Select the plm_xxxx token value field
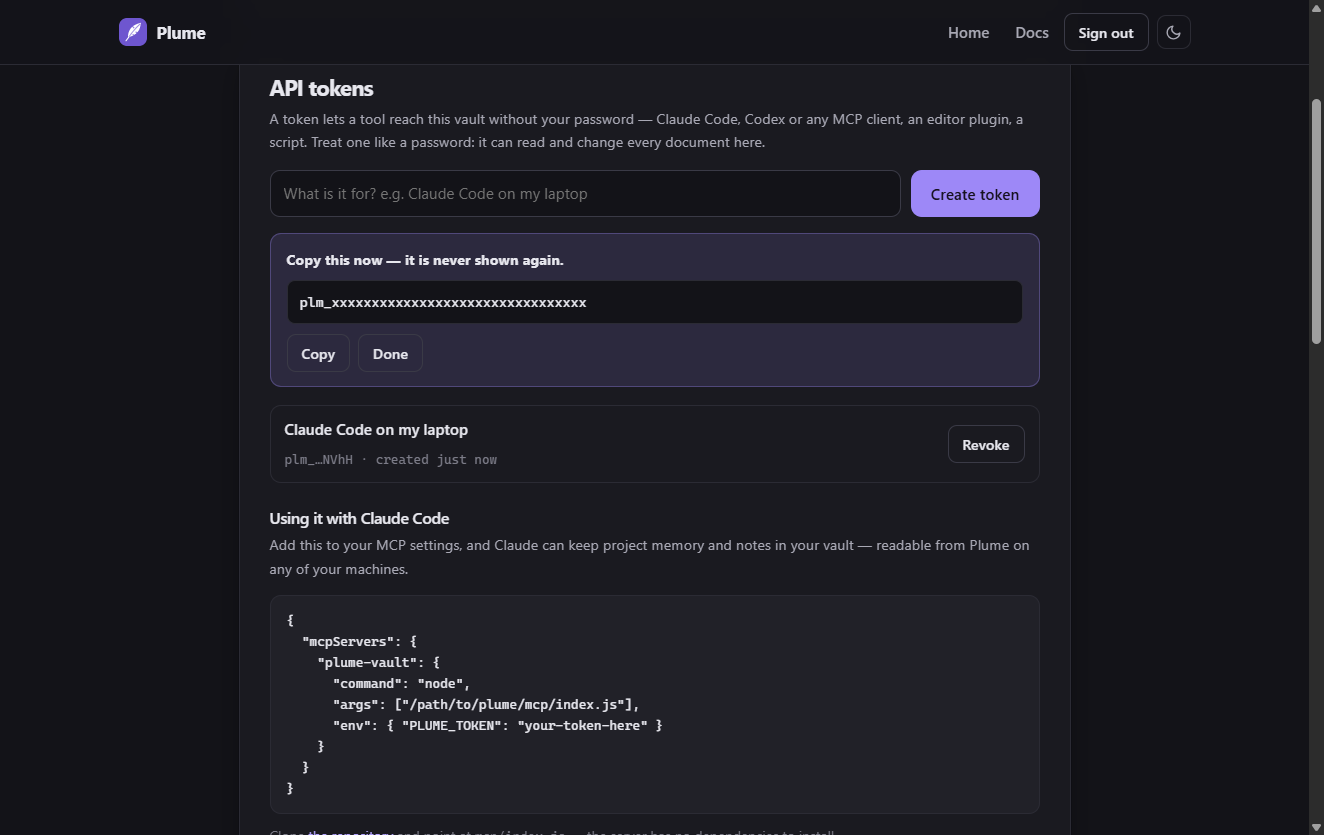The image size is (1324, 835). click(x=655, y=302)
